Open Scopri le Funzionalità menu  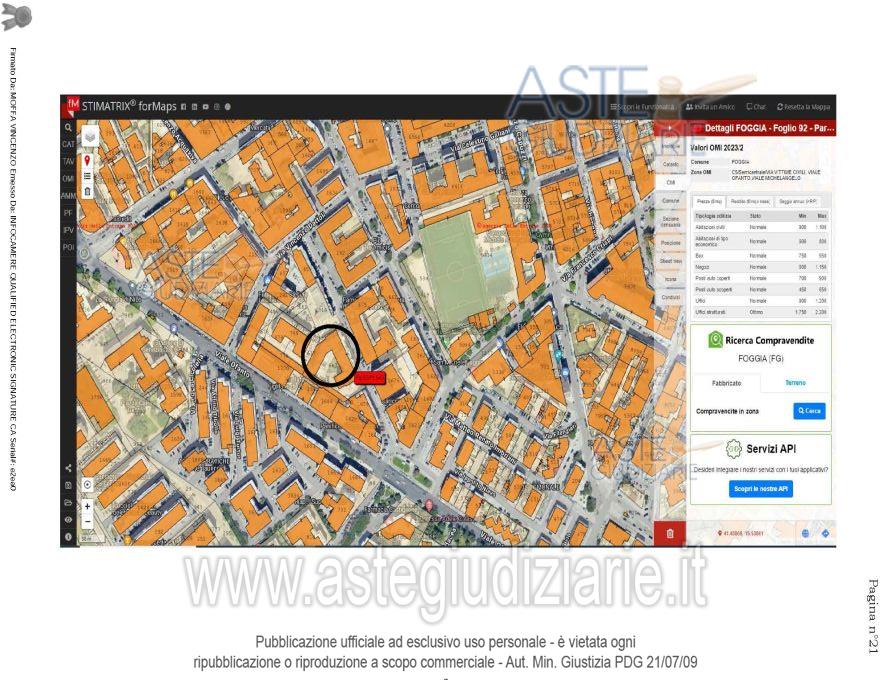coord(642,106)
